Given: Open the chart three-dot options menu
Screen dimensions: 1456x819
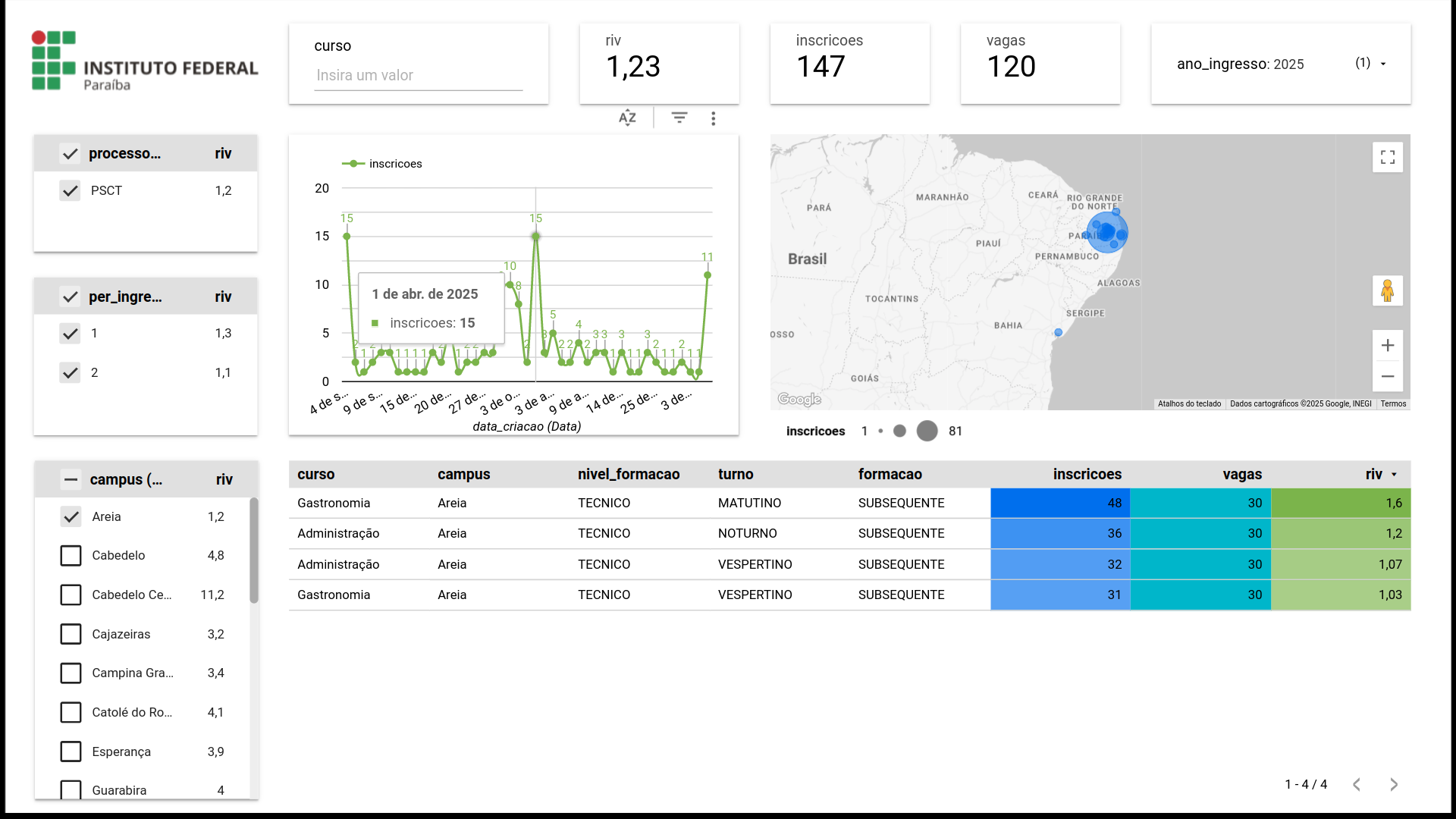Looking at the screenshot, I should pos(713,118).
